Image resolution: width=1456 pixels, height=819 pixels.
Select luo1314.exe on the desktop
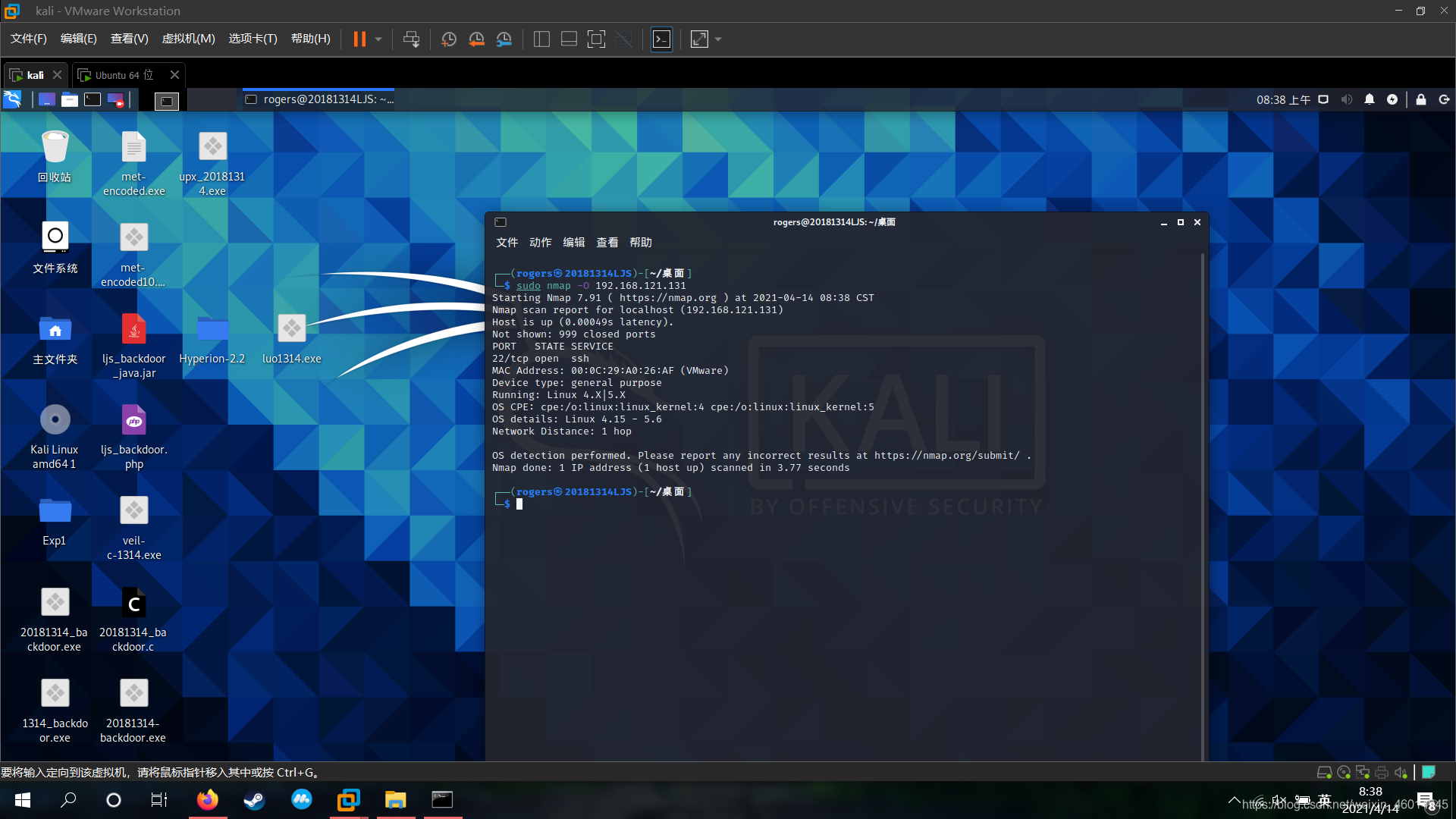(291, 338)
